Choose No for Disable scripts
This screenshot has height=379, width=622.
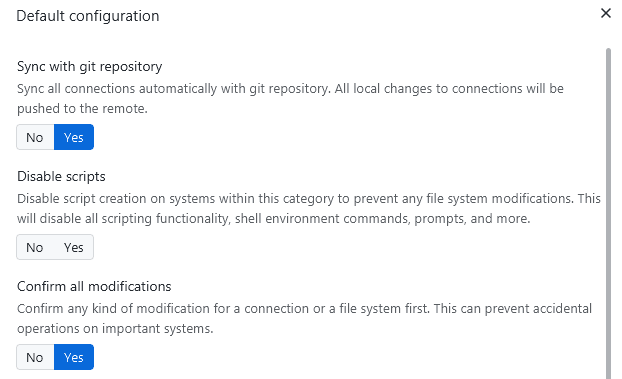pos(35,247)
